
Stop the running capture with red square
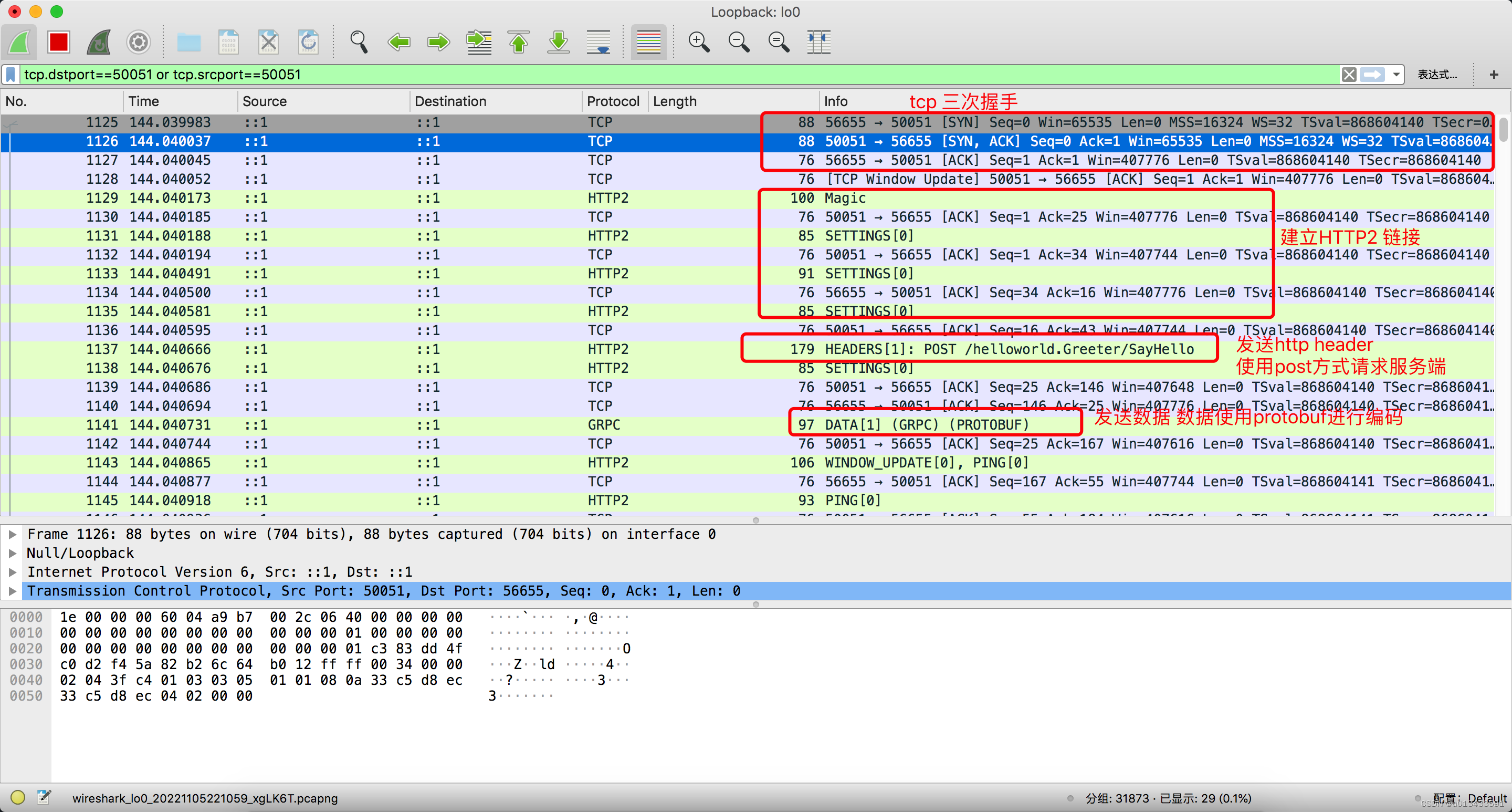point(59,42)
